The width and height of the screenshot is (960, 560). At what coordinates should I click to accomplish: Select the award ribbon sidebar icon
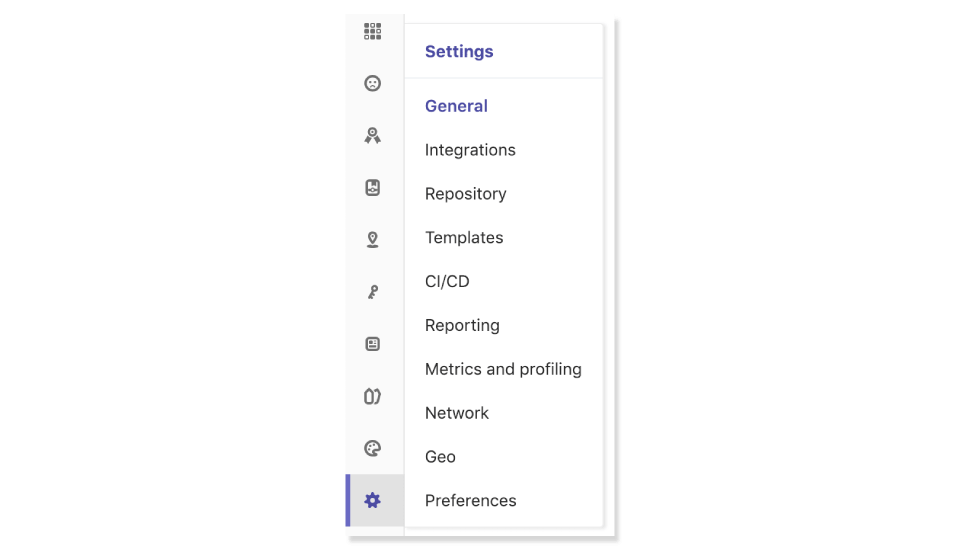tap(372, 135)
